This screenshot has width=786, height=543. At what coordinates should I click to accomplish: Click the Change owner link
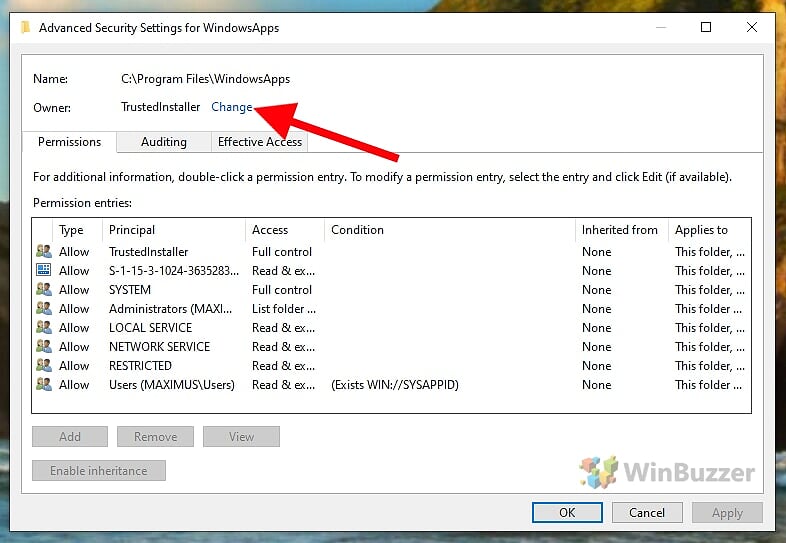(232, 107)
